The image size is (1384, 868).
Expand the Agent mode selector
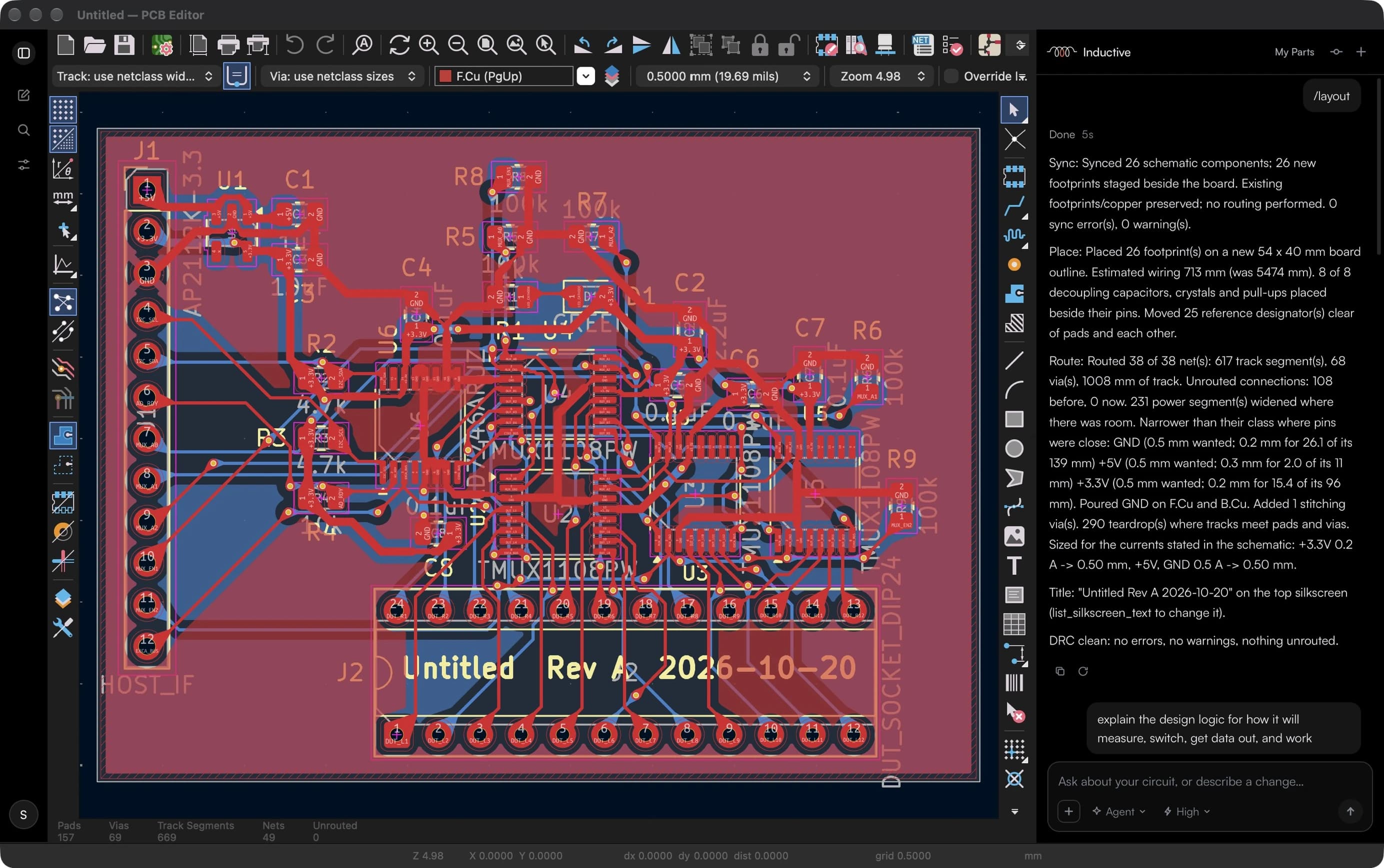pyautogui.click(x=1118, y=811)
